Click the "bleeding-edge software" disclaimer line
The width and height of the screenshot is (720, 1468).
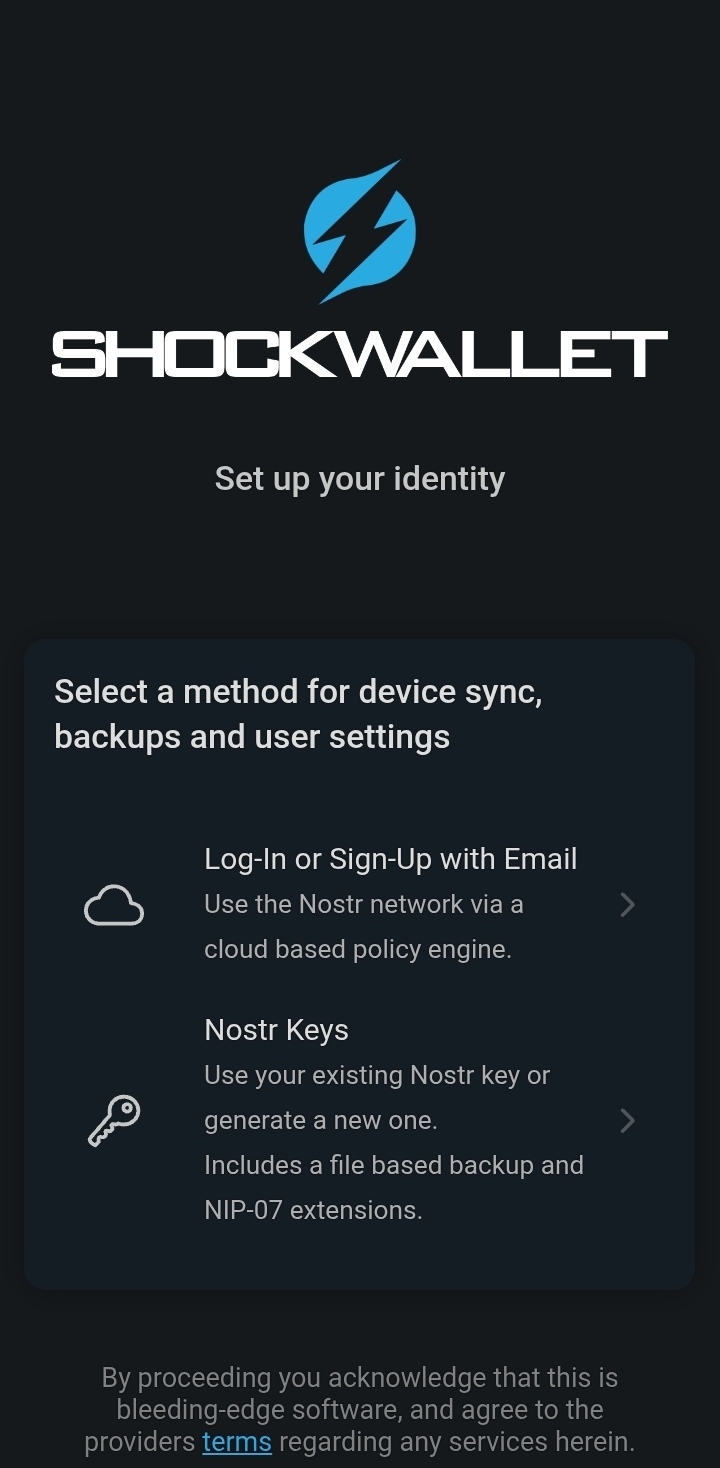click(360, 1409)
